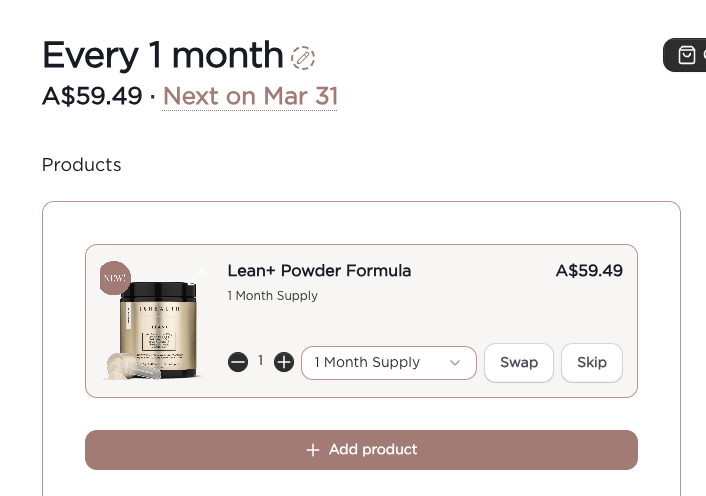This screenshot has width=706, height=496.
Task: Open the shopping bag cart icon
Action: tap(687, 55)
